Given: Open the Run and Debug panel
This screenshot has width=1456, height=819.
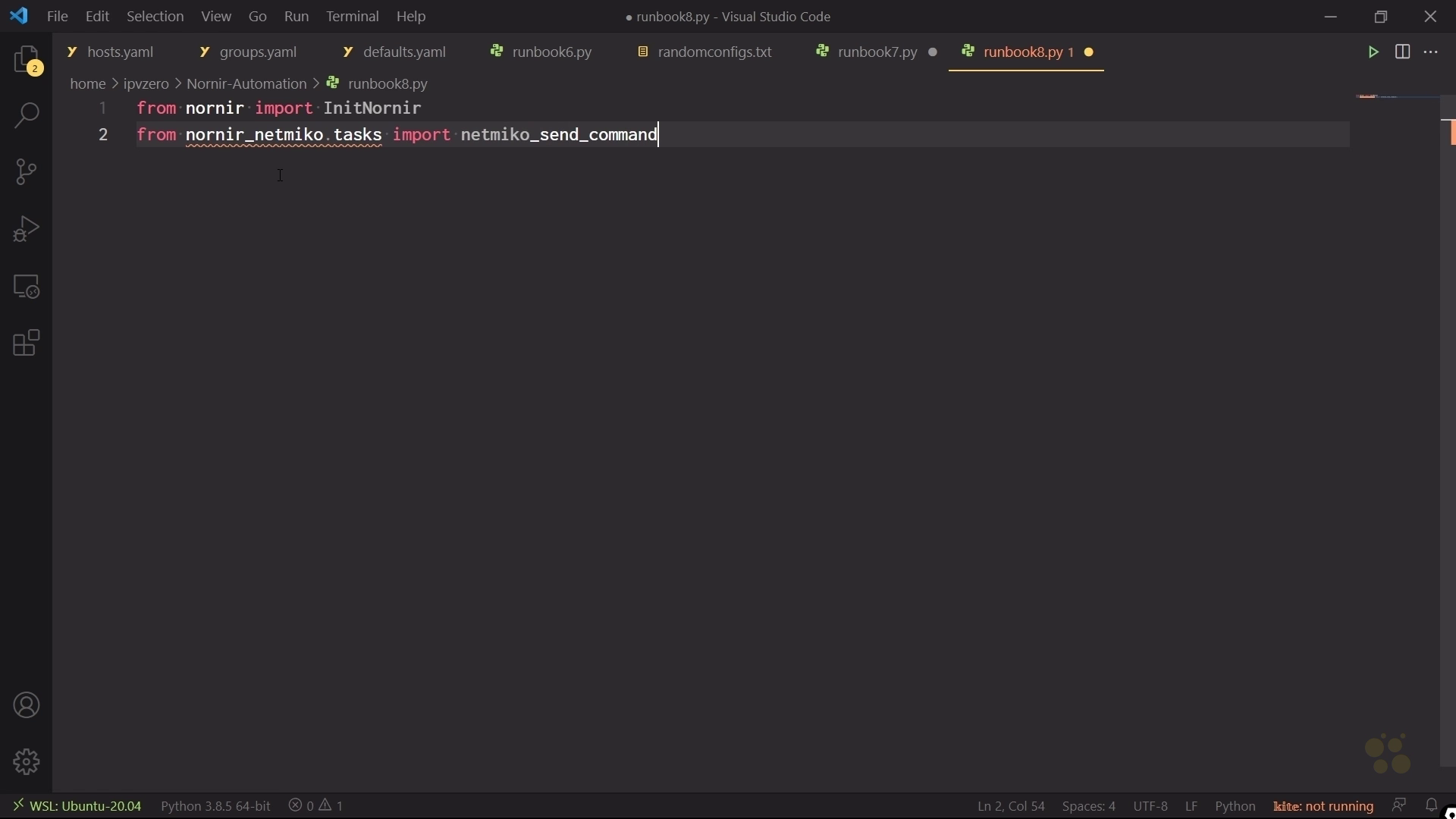Looking at the screenshot, I should 27,229.
